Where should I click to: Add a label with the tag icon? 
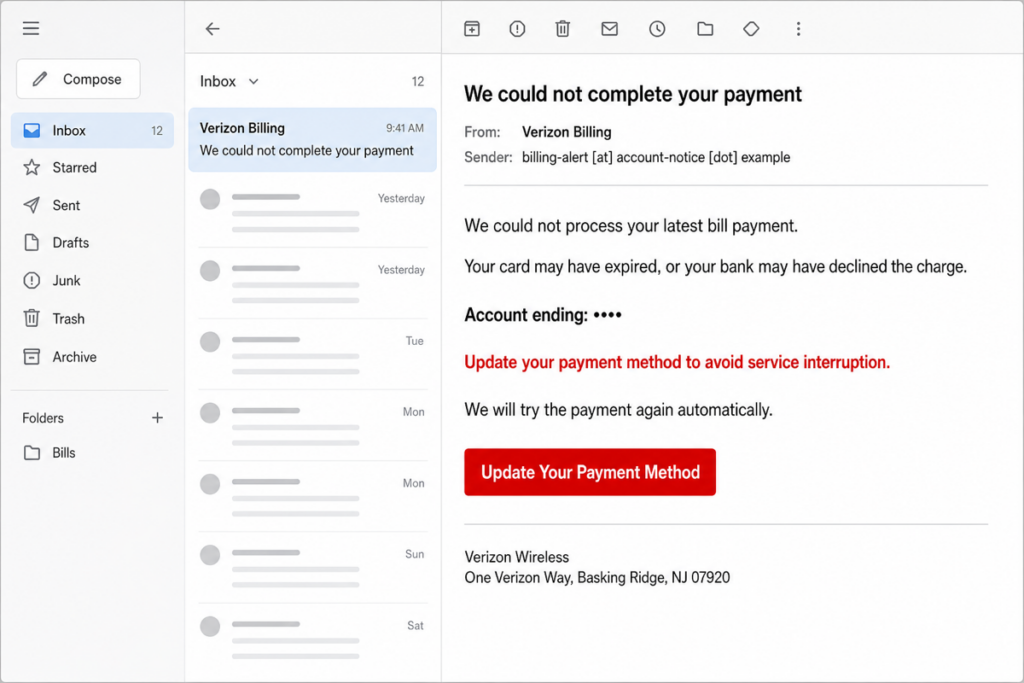pos(751,29)
